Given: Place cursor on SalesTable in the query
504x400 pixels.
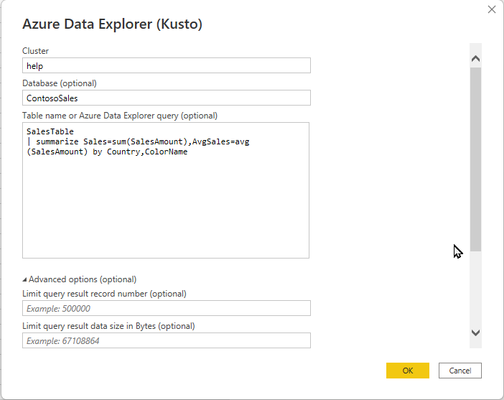Looking at the screenshot, I should click(50, 131).
